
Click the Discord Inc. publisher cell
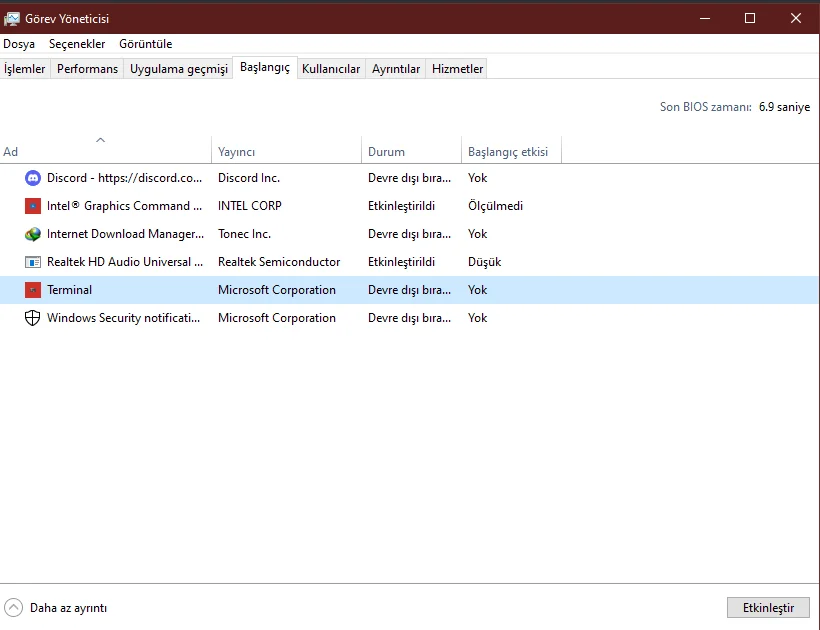249,178
